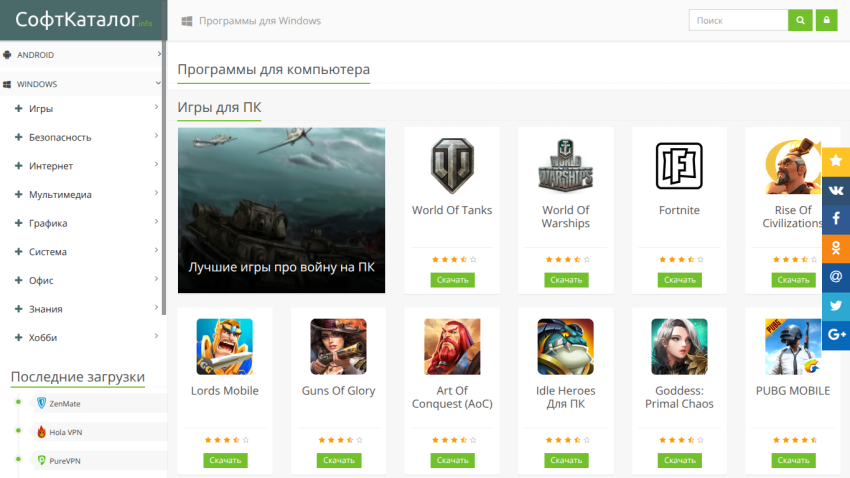850x478 pixels.
Task: Share the page on Facebook
Action: pos(836,219)
